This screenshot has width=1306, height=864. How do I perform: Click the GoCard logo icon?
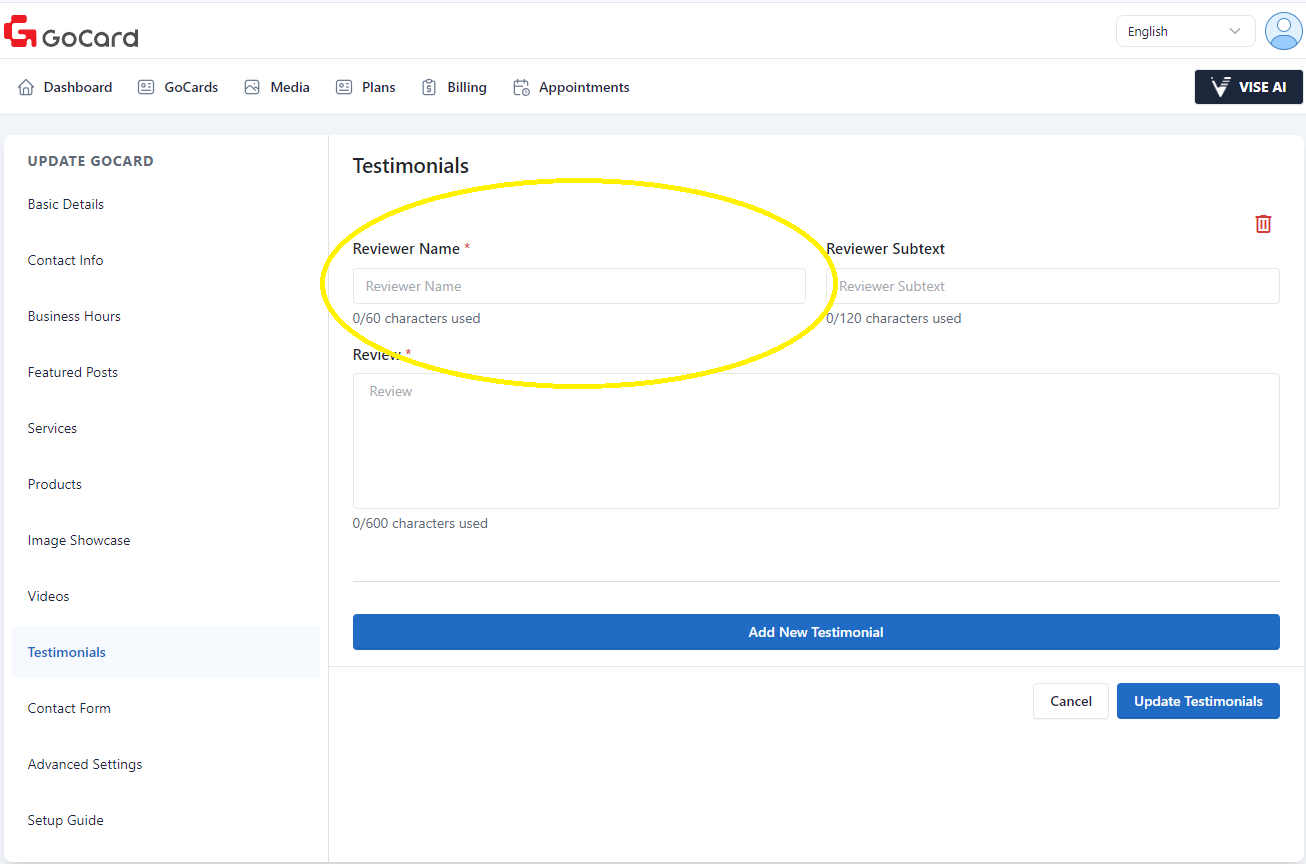tap(20, 32)
